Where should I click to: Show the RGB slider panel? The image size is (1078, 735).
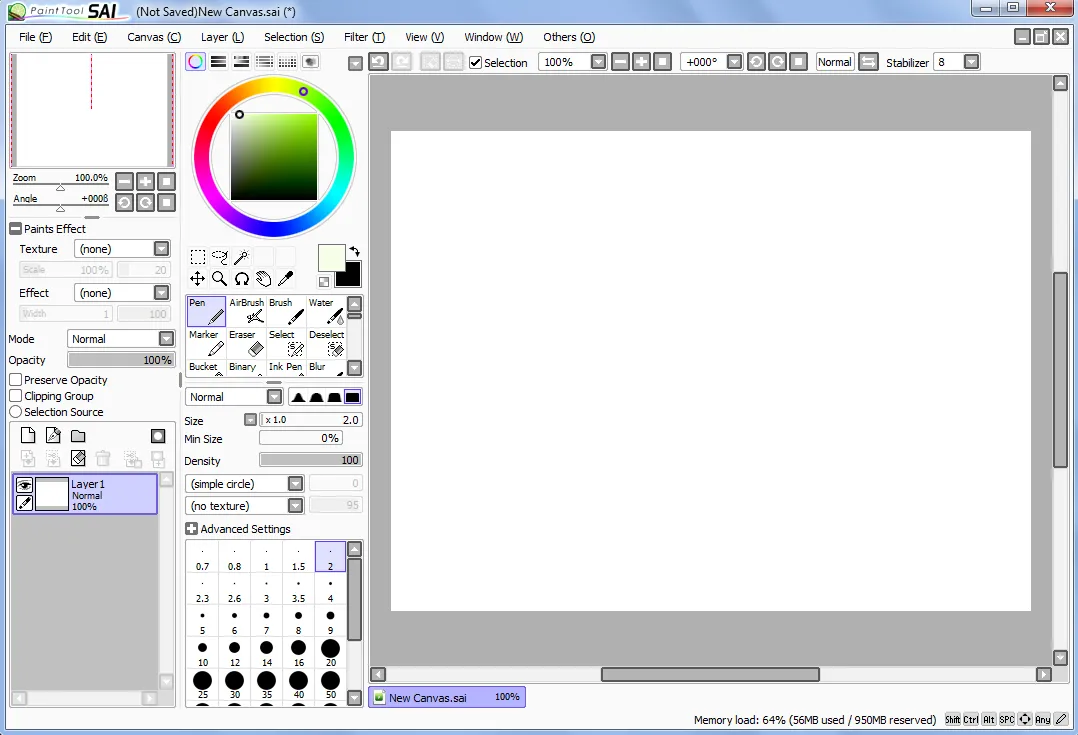click(x=219, y=62)
